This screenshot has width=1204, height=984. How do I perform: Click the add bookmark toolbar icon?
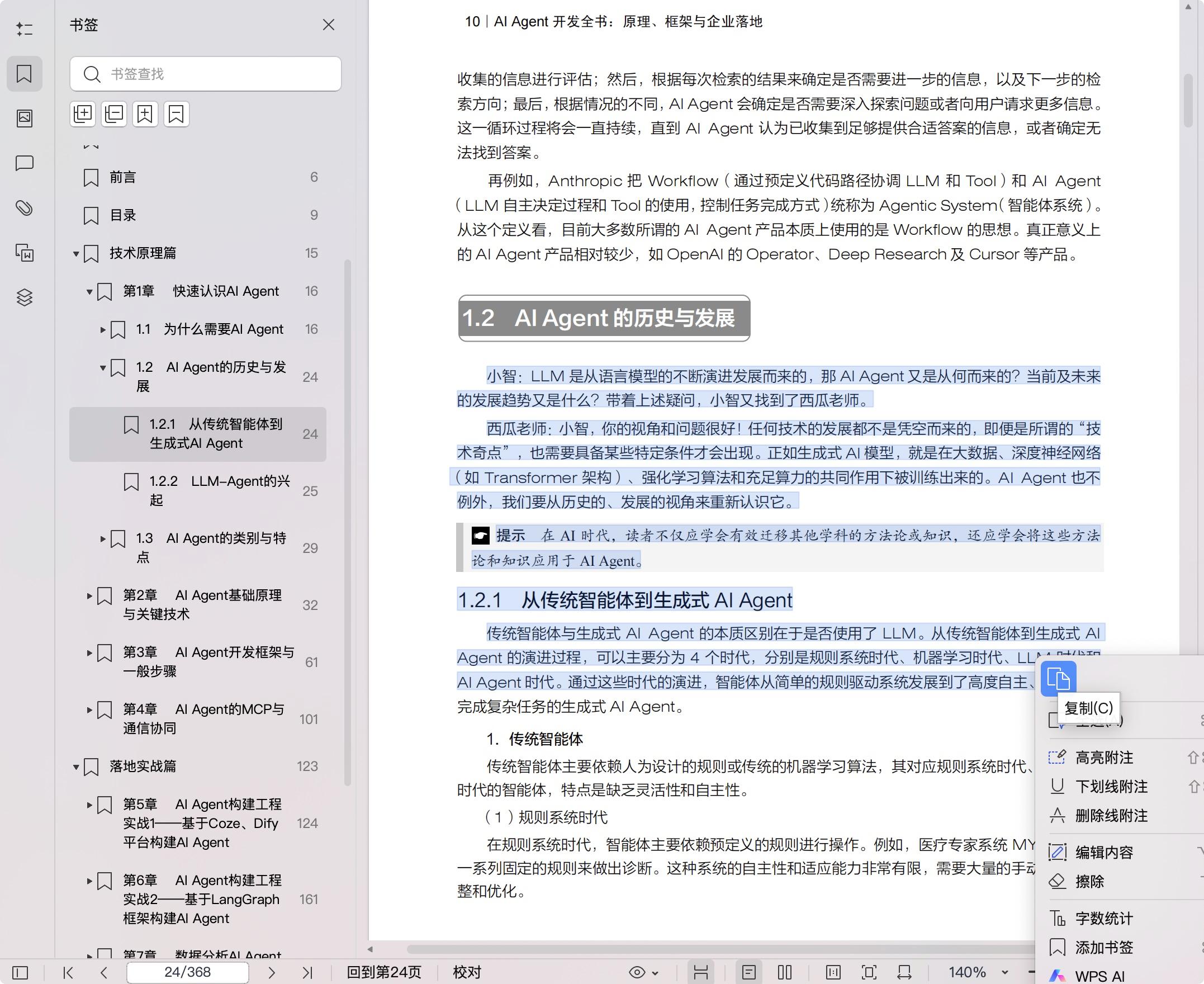tap(145, 114)
